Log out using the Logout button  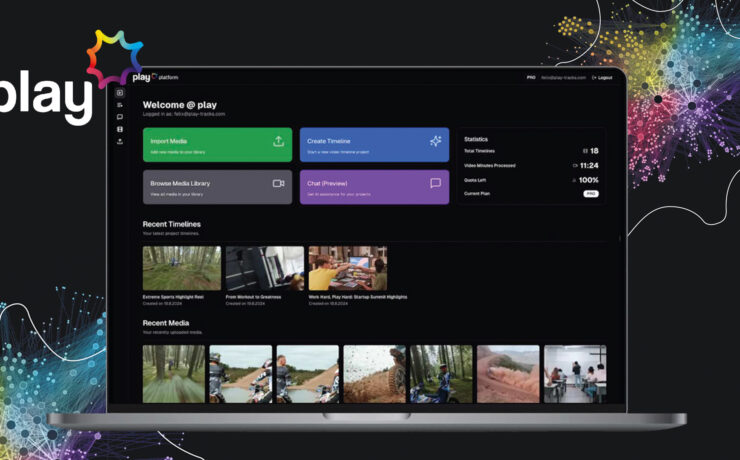click(x=602, y=77)
